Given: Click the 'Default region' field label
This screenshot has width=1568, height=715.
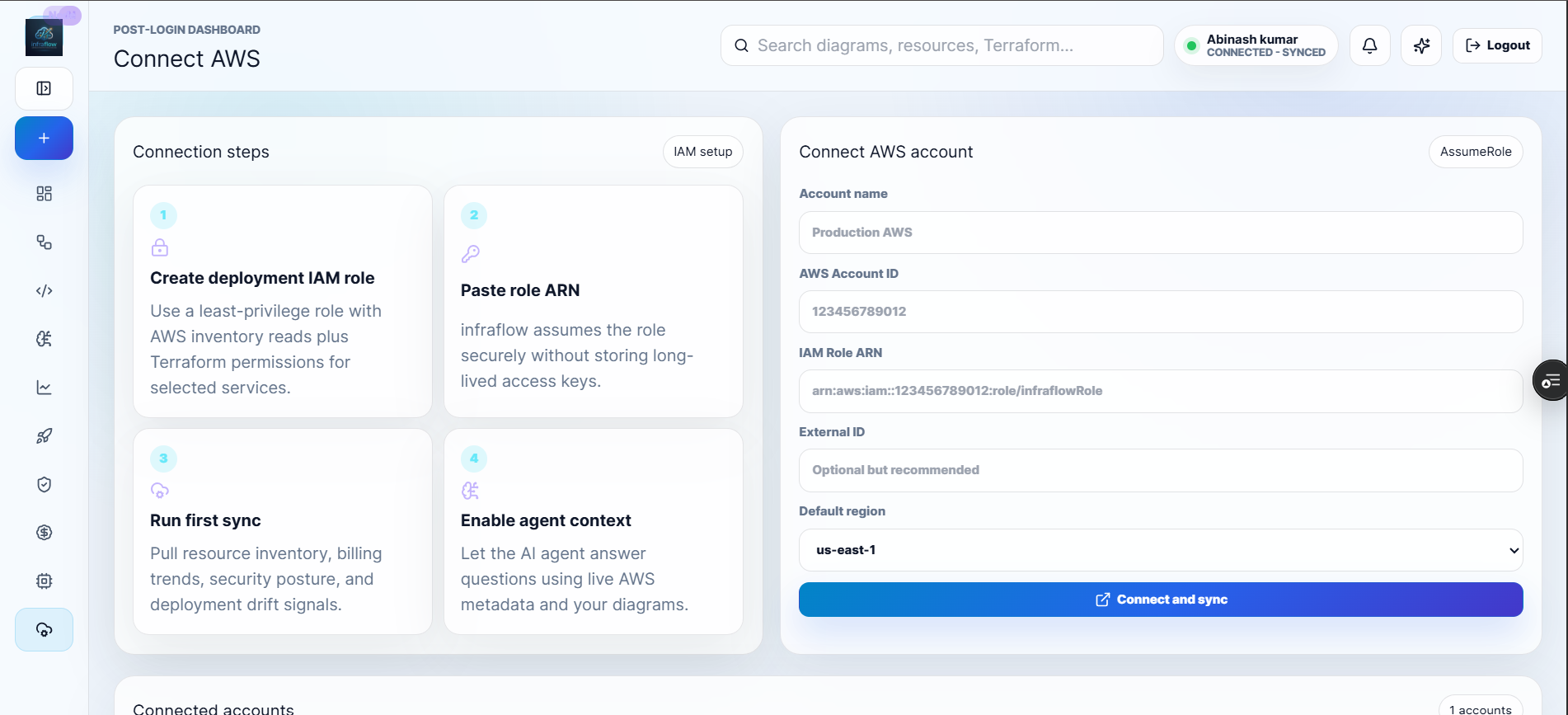Looking at the screenshot, I should coord(842,511).
